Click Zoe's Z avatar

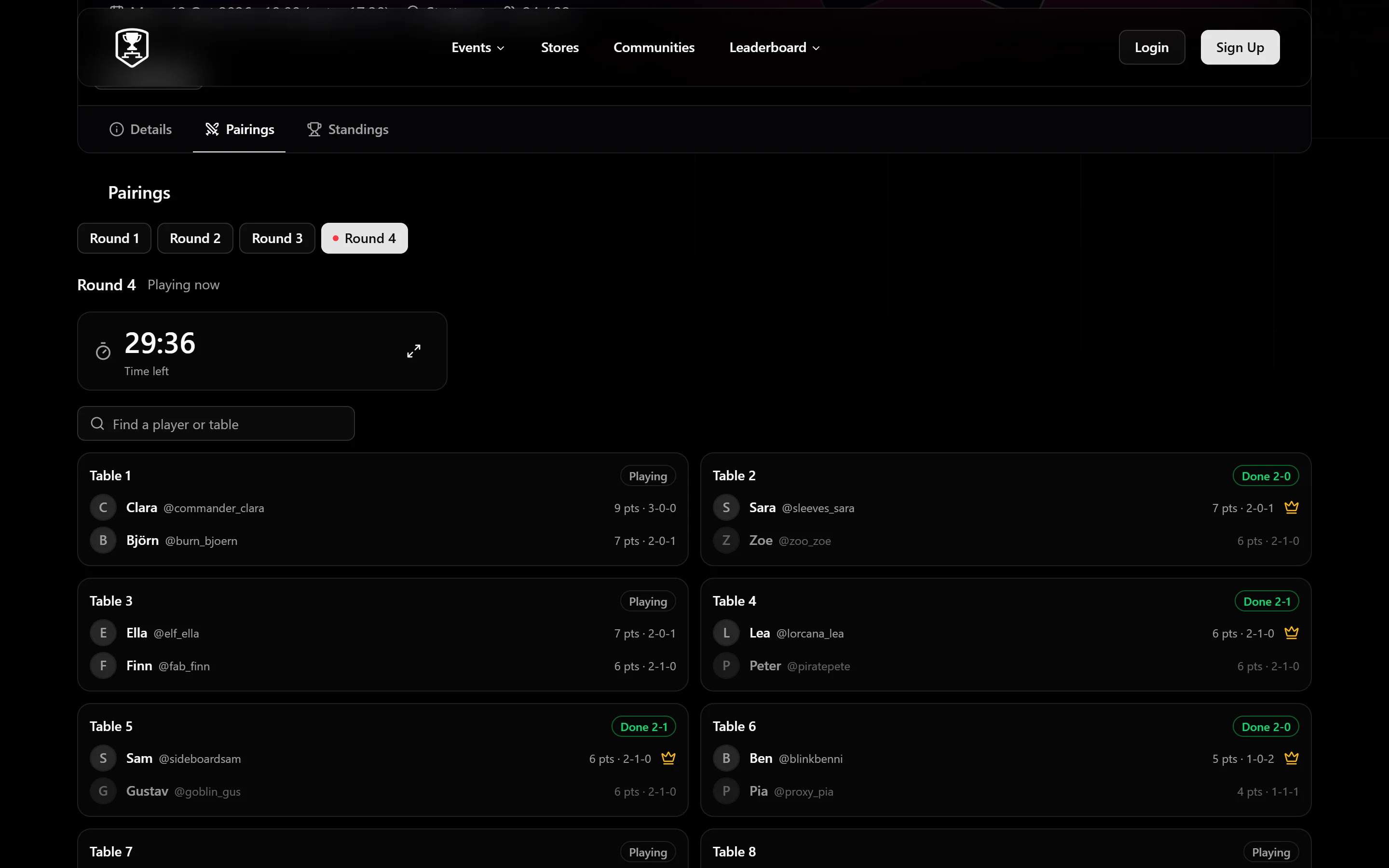coord(726,540)
